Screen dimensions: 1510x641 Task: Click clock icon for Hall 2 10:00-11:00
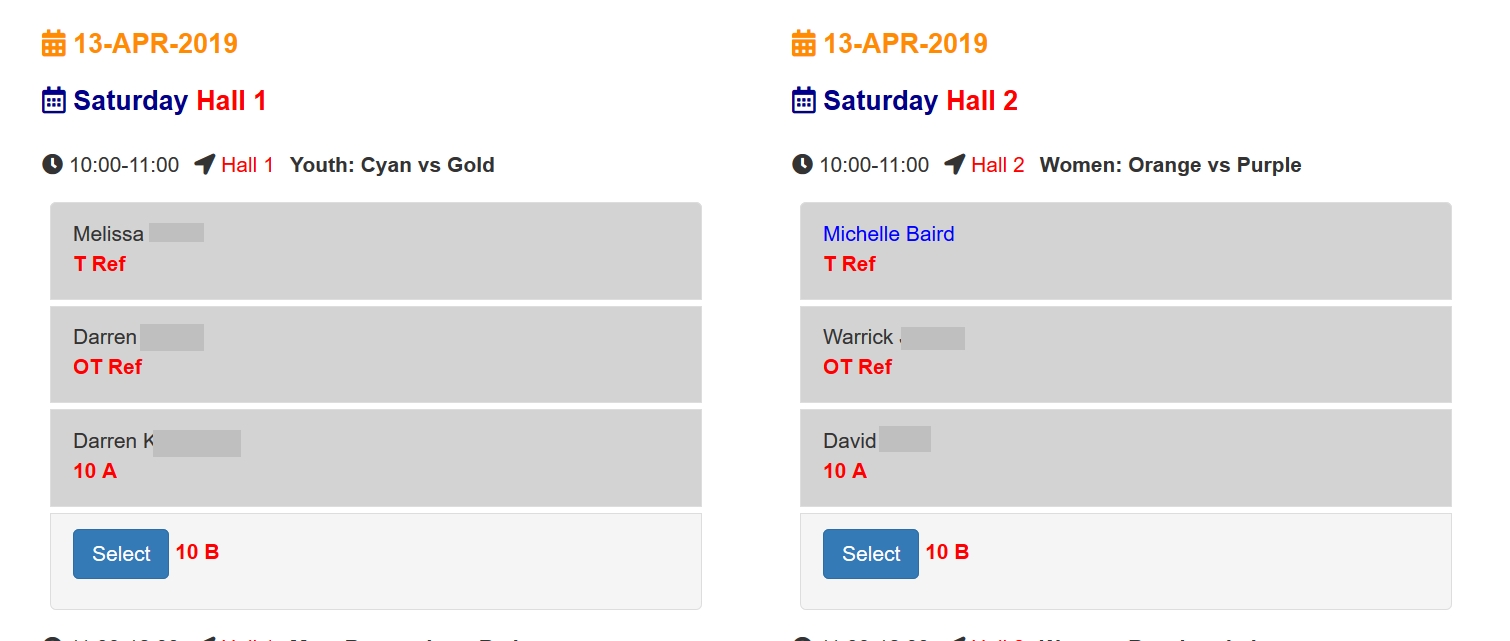coord(802,165)
